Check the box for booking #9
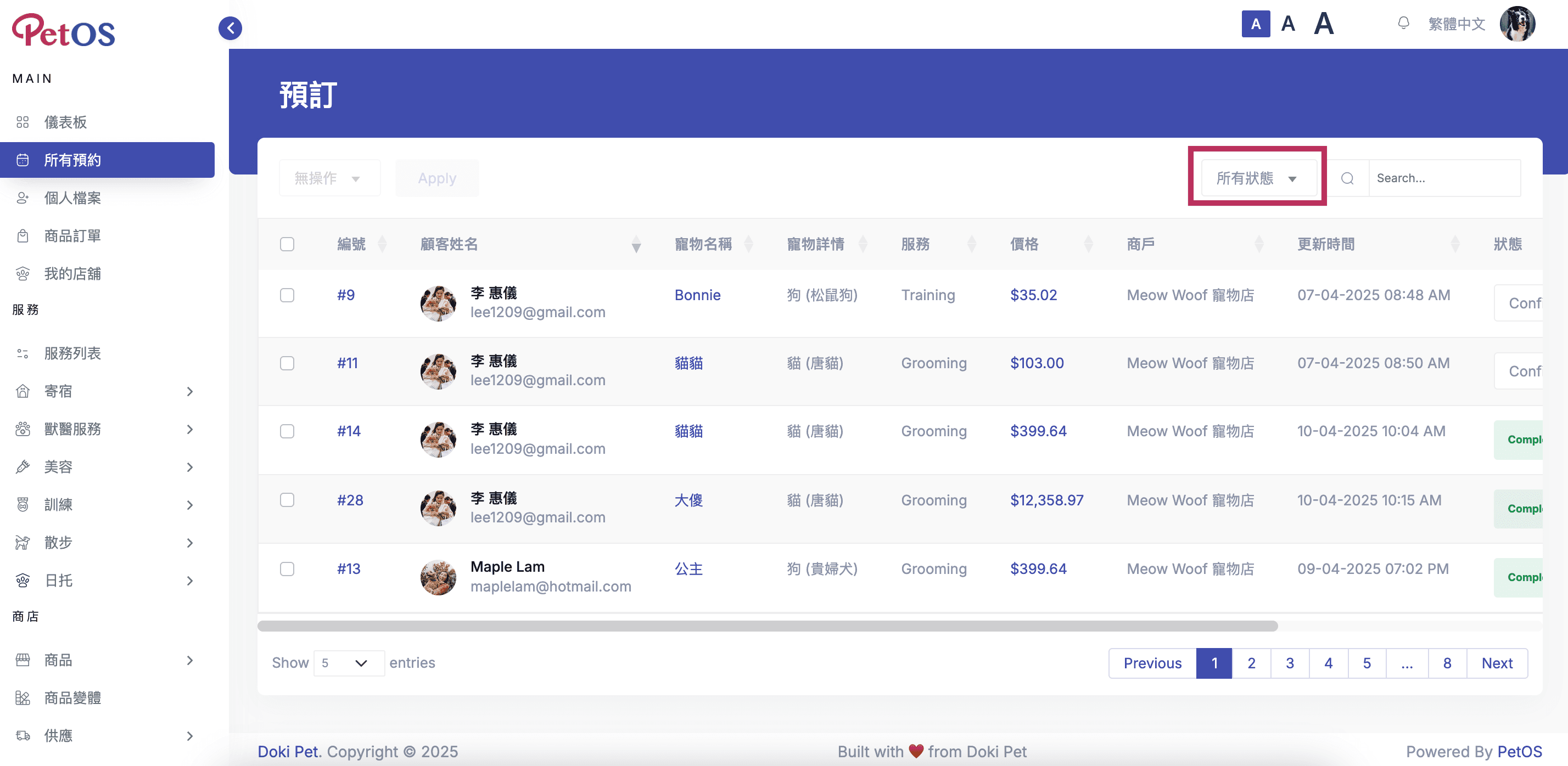 tap(287, 295)
